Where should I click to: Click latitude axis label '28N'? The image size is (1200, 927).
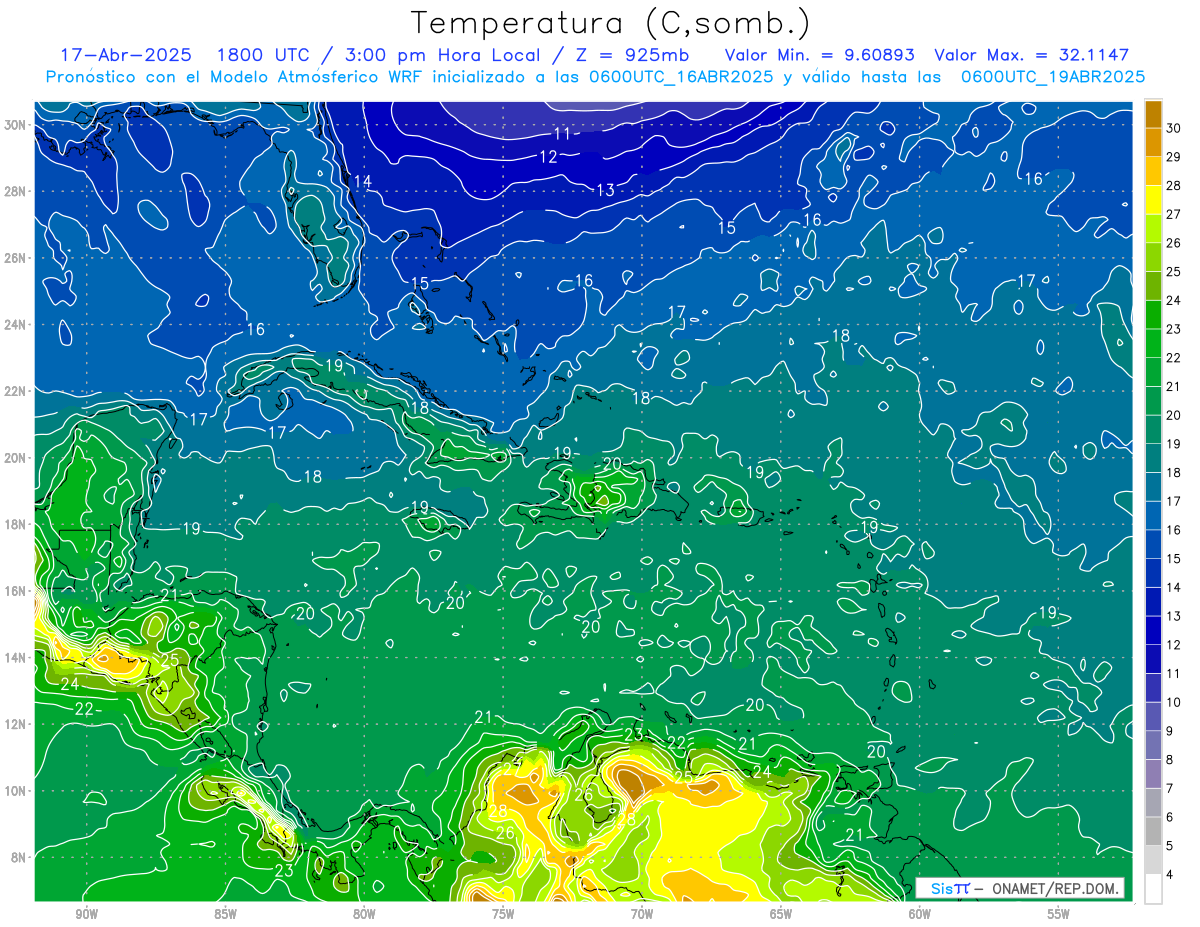pos(15,191)
